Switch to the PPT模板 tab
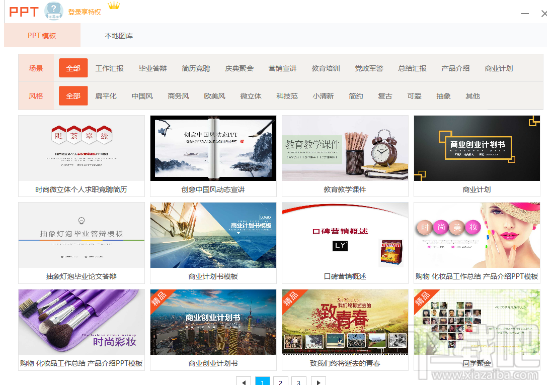This screenshot has height=385, width=547. [42, 35]
